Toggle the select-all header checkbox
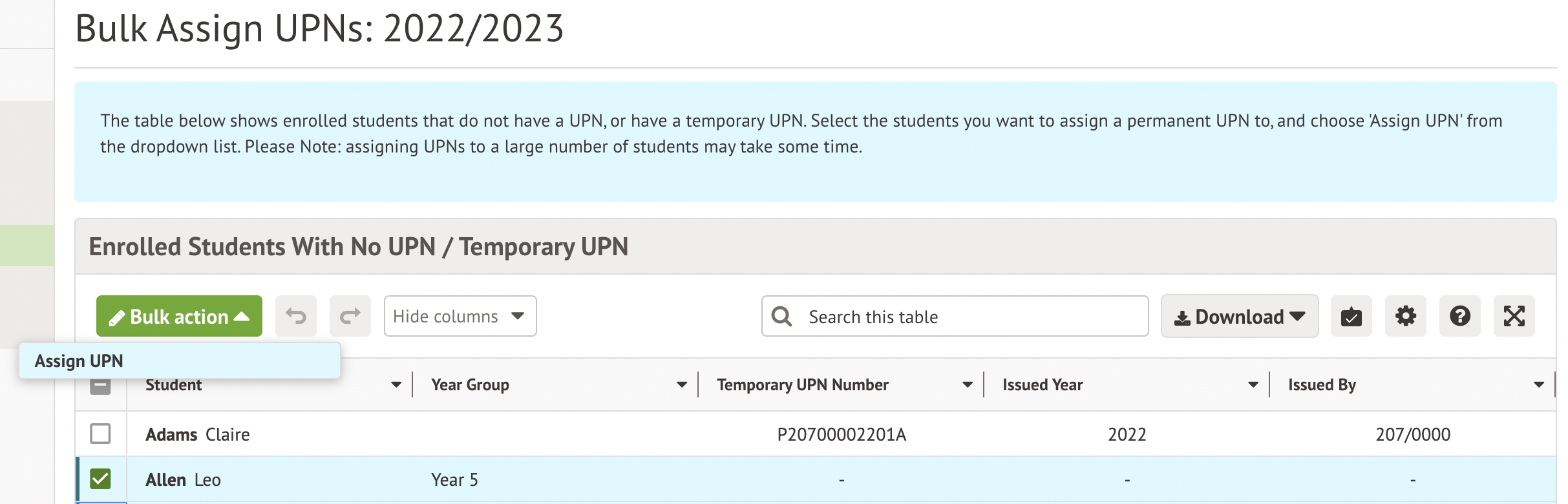This screenshot has height=504, width=1568. 100,386
